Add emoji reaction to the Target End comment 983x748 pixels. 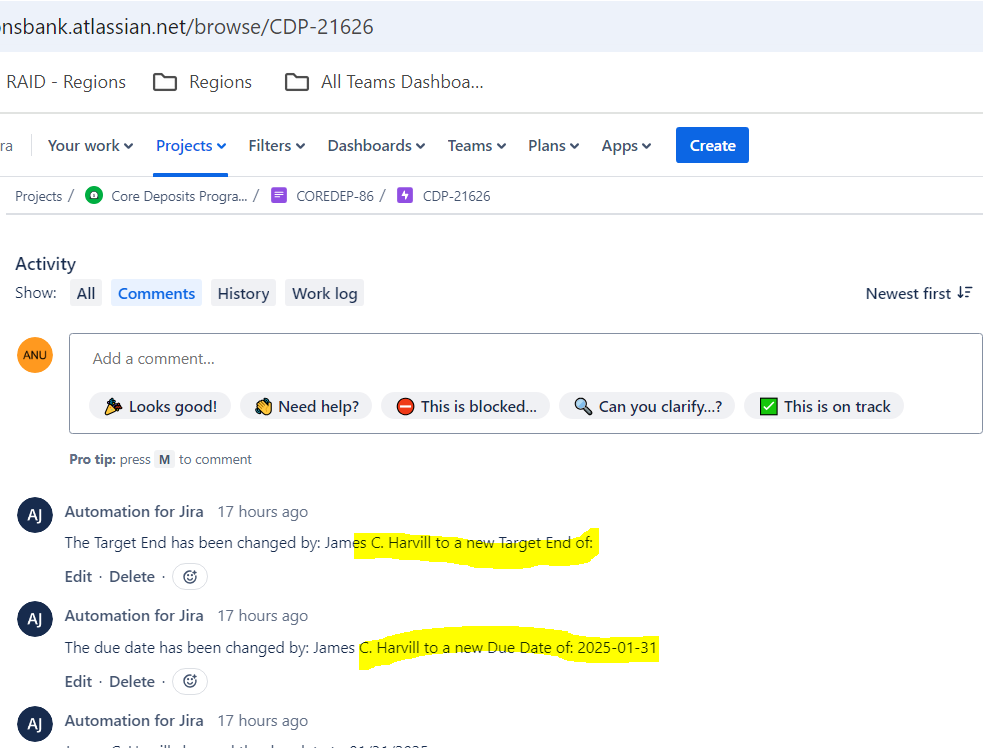click(189, 576)
